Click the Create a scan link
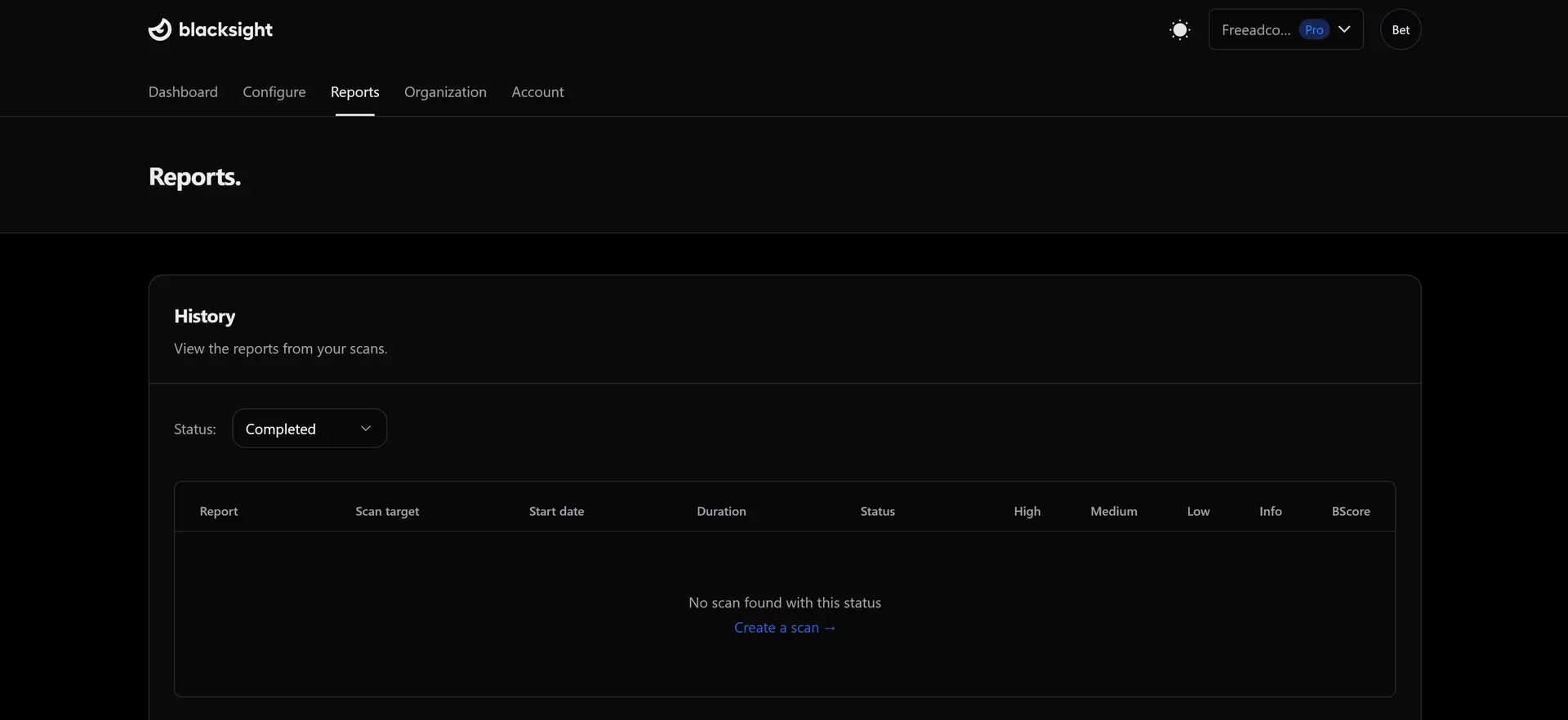Image resolution: width=1568 pixels, height=720 pixels. 784,628
